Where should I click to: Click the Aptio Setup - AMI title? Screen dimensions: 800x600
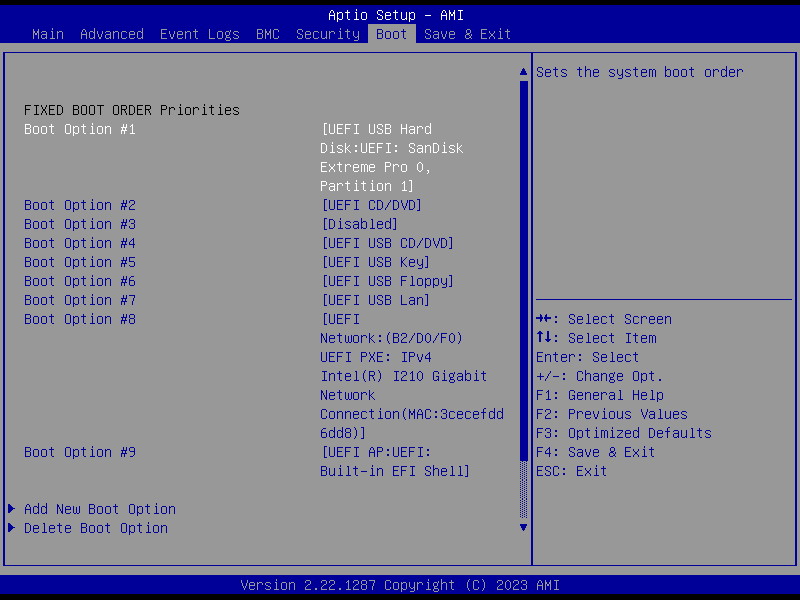click(395, 15)
